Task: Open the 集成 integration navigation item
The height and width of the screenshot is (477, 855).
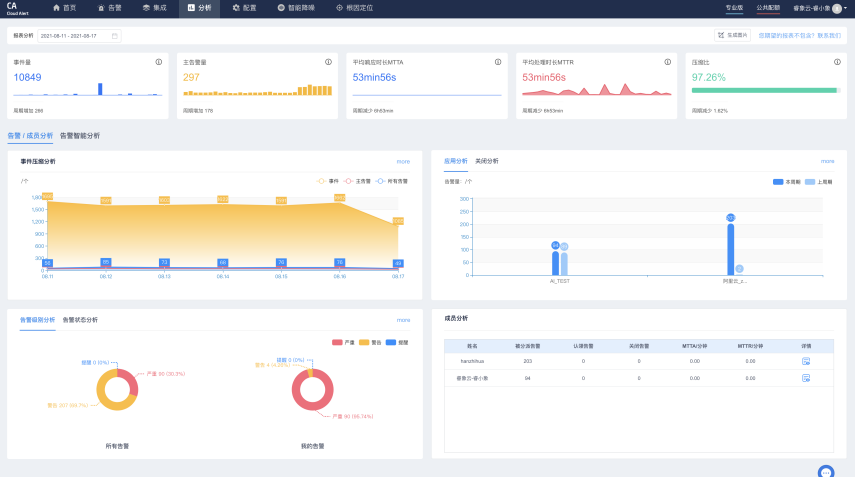Action: (155, 8)
